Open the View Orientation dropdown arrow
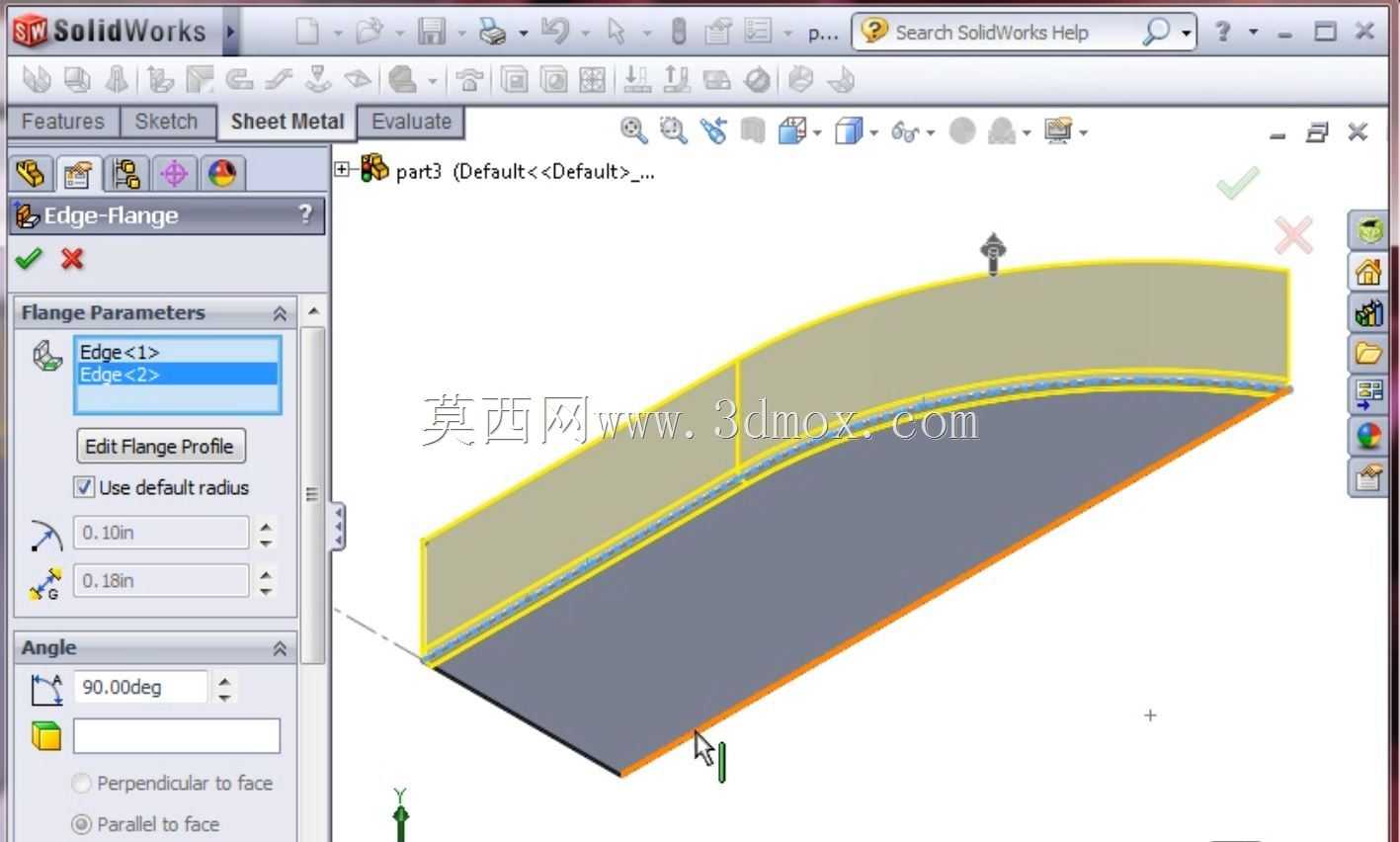The height and width of the screenshot is (842, 1400). click(x=818, y=132)
